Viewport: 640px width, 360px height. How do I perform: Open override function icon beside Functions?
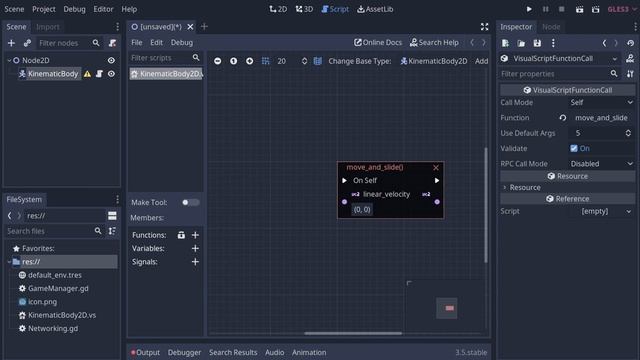point(181,235)
